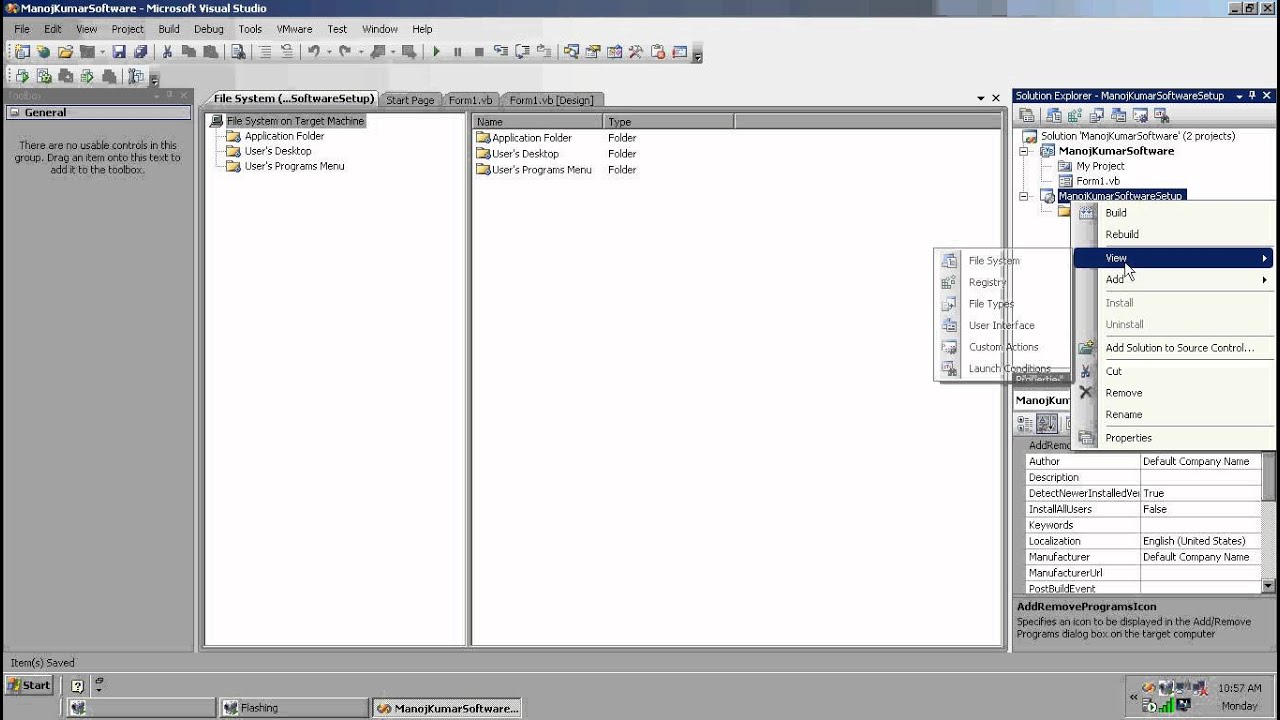The height and width of the screenshot is (720, 1280).
Task: Sort by the Name column header
Action: 538,122
